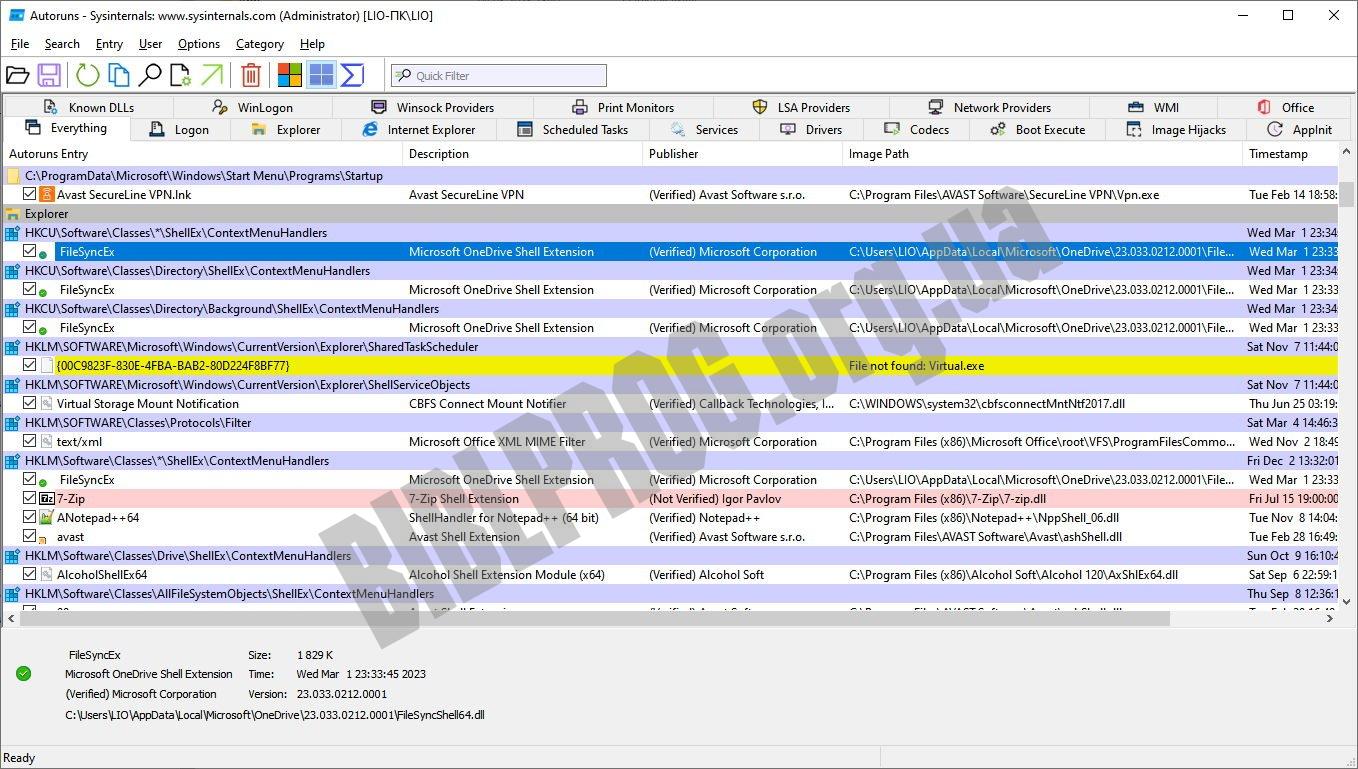Click the Autoruns icon in the title bar
1358x769 pixels.
[x=17, y=15]
